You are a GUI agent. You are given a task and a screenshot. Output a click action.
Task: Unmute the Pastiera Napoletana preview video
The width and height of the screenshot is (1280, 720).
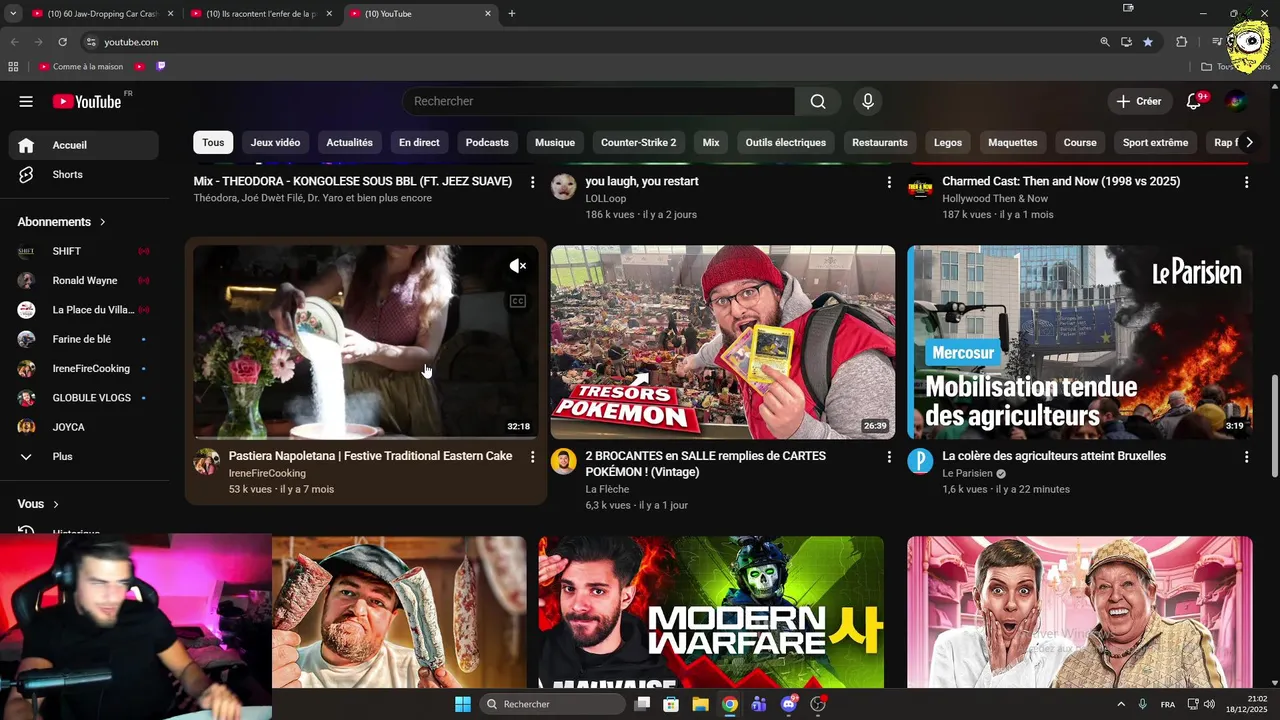coord(517,266)
